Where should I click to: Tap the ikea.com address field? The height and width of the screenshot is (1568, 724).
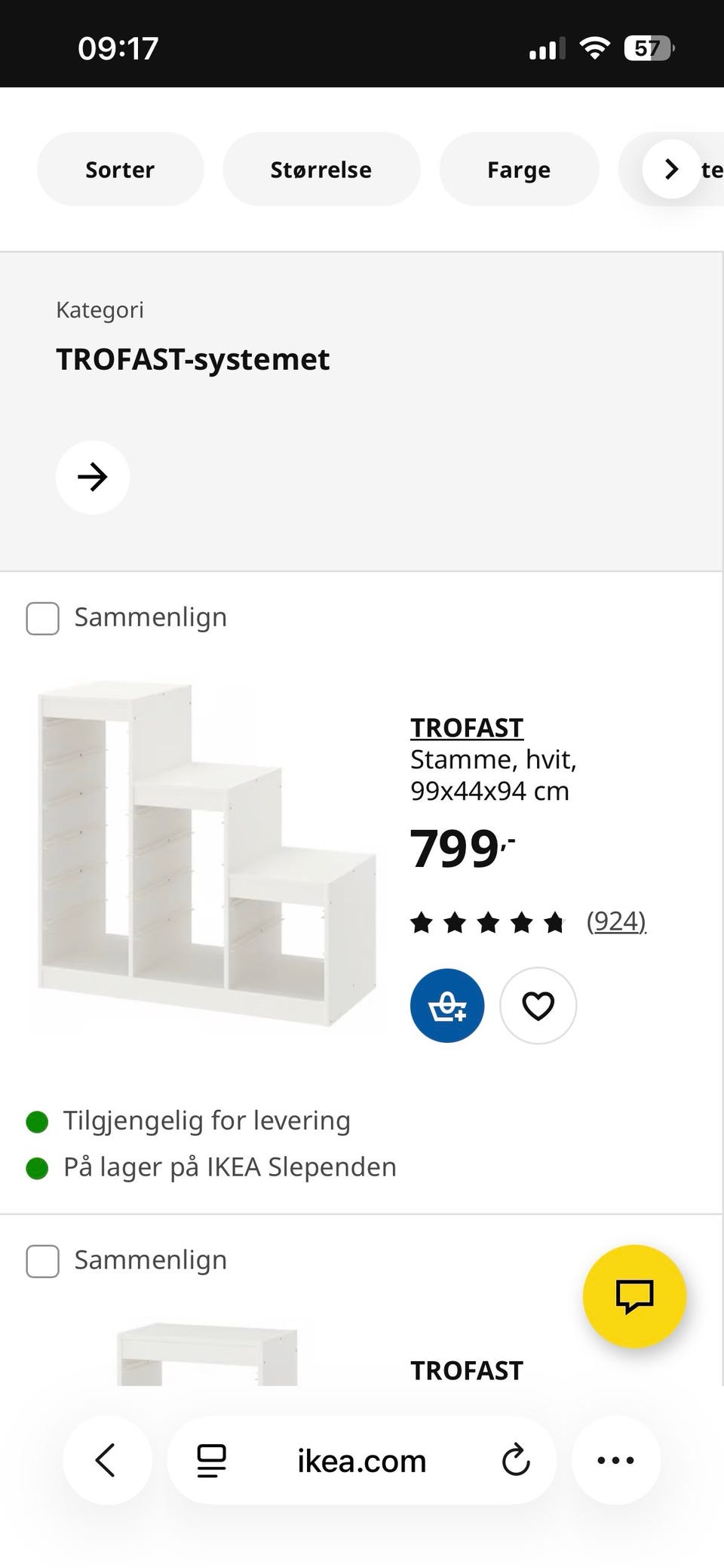coord(362,1460)
